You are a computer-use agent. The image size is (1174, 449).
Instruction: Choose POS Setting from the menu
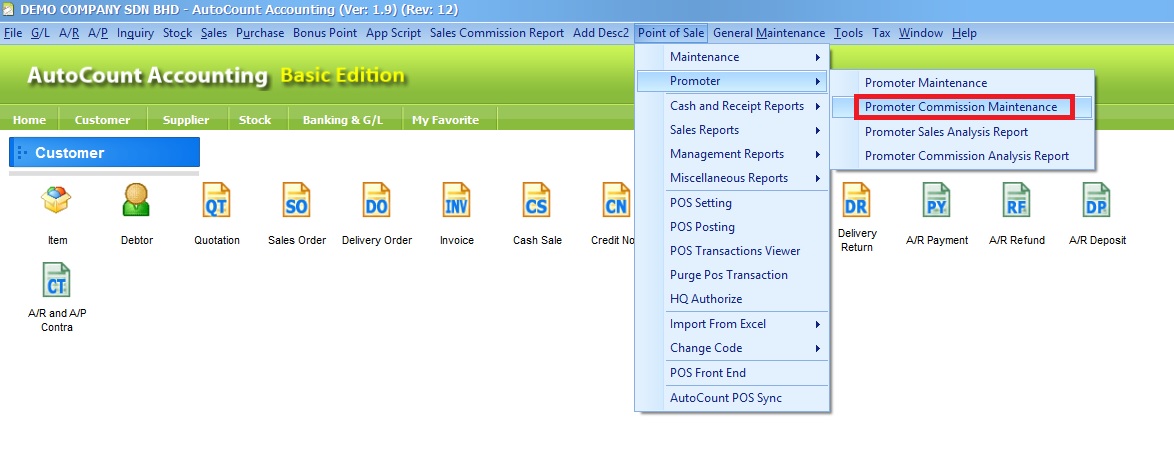point(700,203)
